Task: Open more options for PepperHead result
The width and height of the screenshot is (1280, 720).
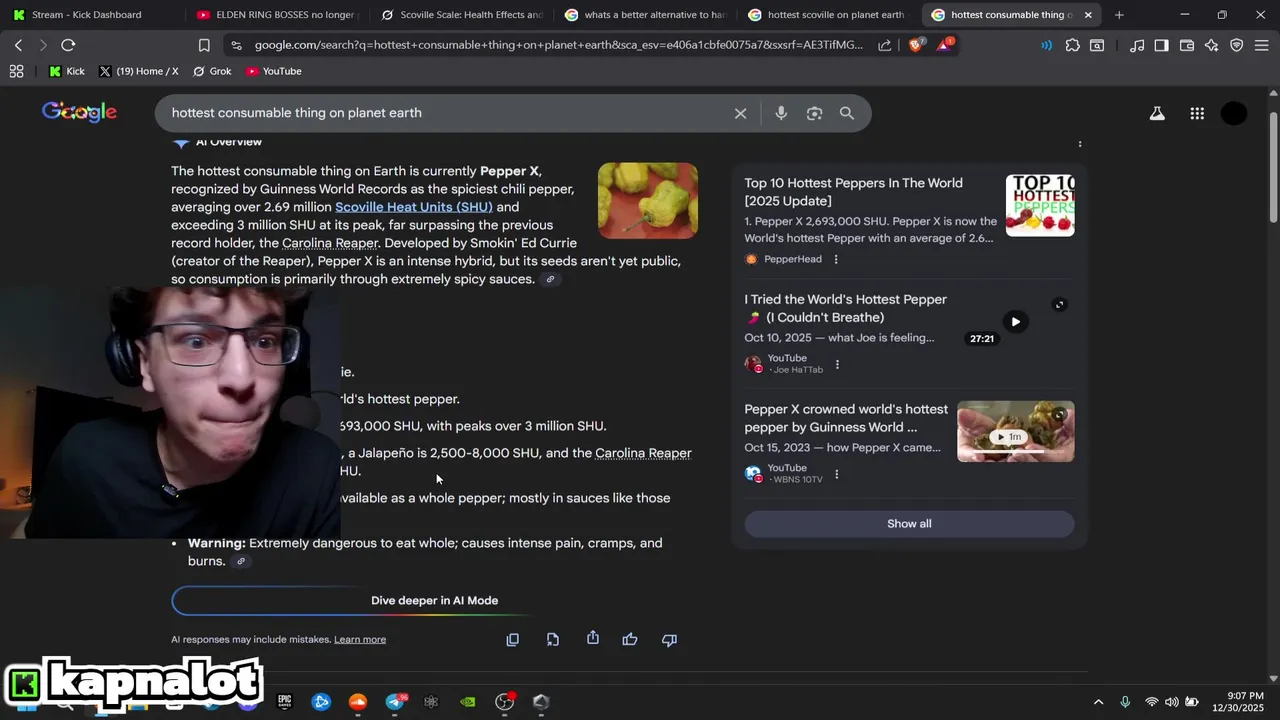Action: coord(836,259)
